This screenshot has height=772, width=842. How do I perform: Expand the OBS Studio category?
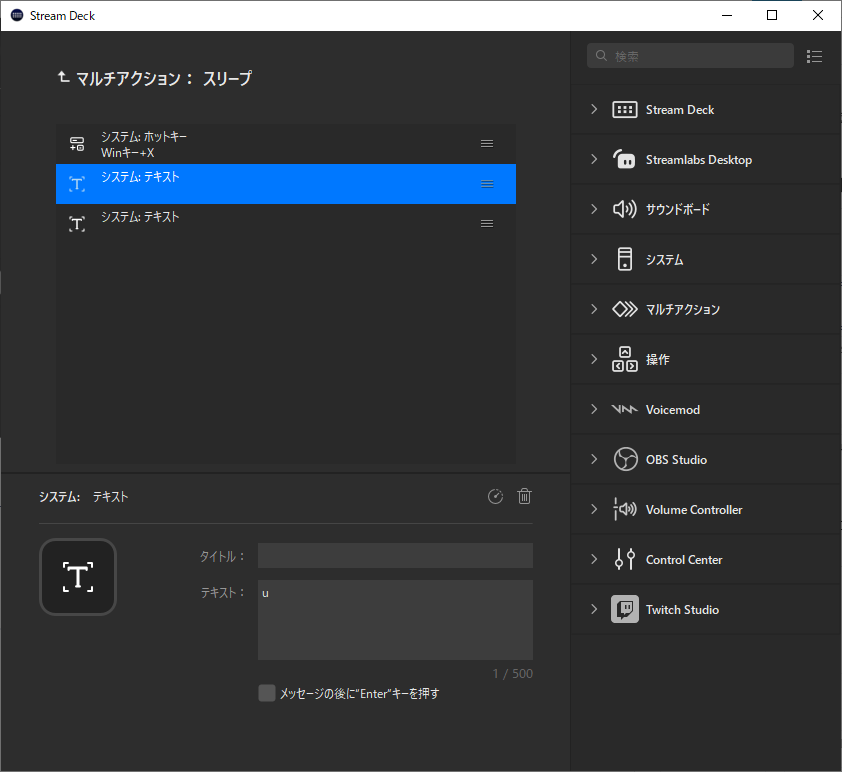(x=594, y=459)
